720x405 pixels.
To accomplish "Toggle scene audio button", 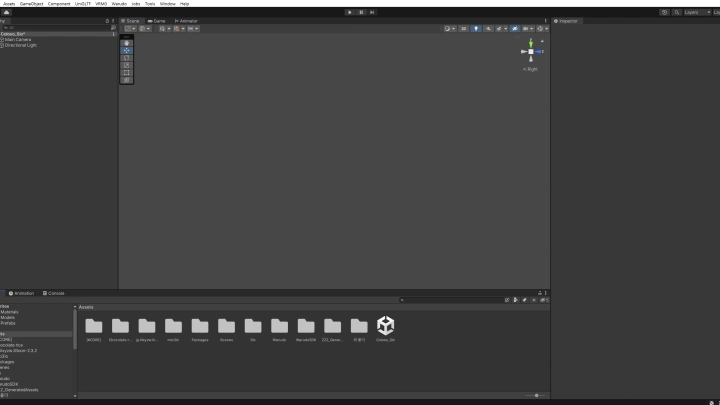I will (x=488, y=28).
